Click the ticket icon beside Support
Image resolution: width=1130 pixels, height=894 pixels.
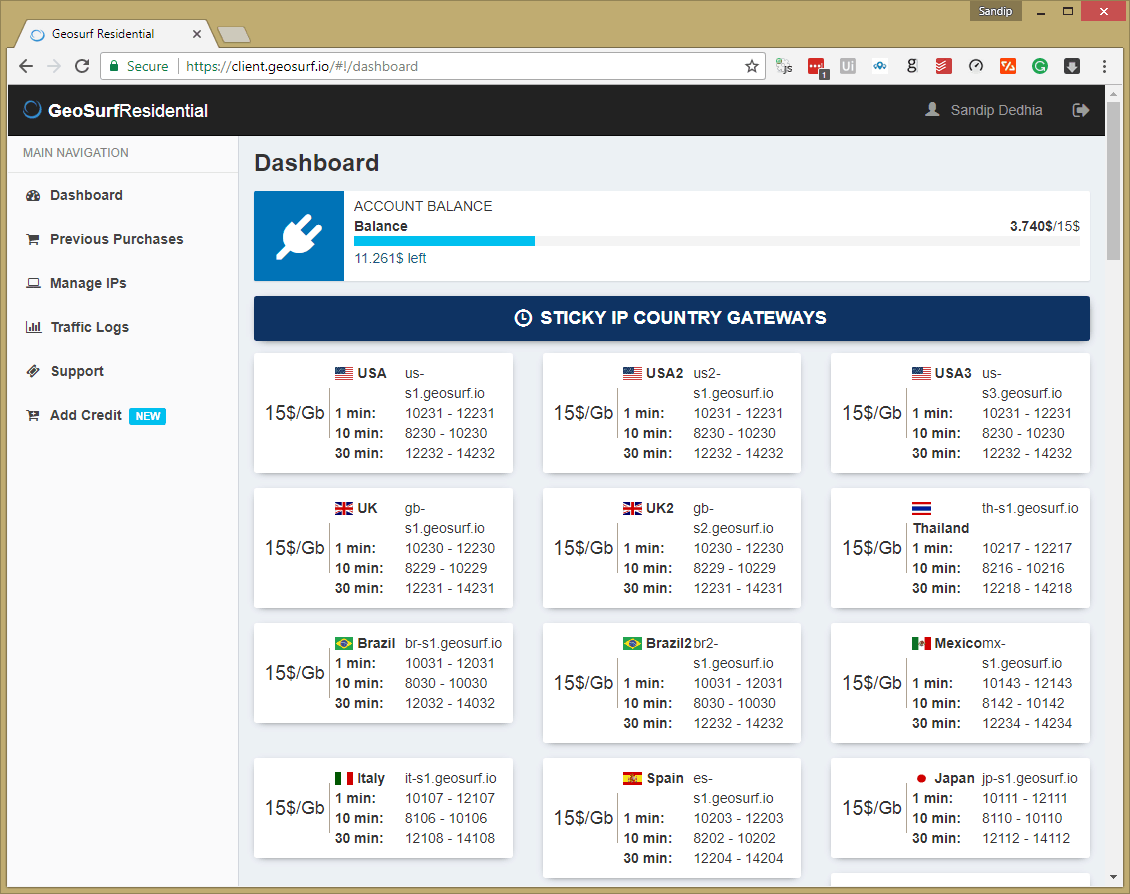click(33, 371)
